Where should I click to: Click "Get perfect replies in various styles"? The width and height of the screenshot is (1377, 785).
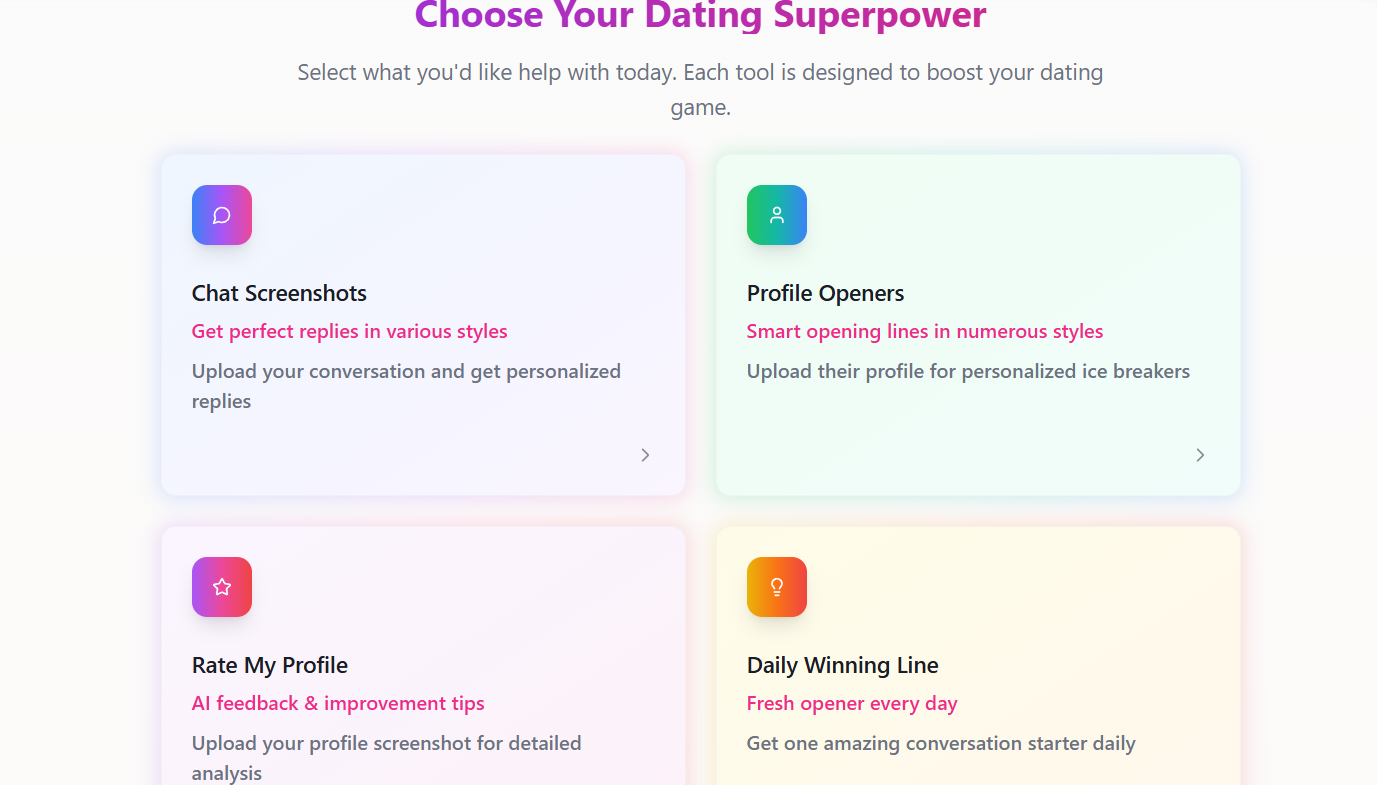tap(350, 331)
